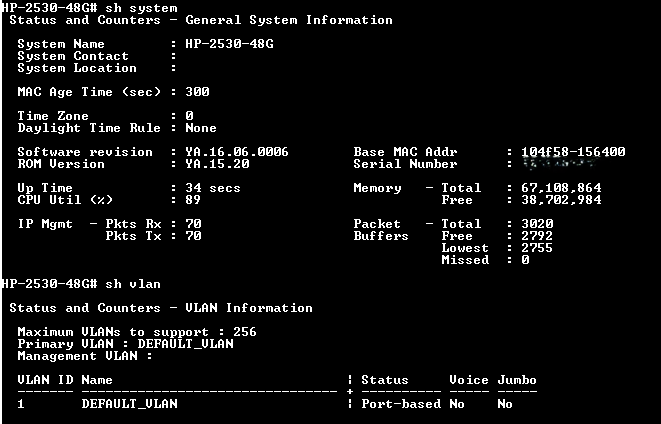Click the Management VLAN label
The height and width of the screenshot is (424, 661).
[x=77, y=356]
